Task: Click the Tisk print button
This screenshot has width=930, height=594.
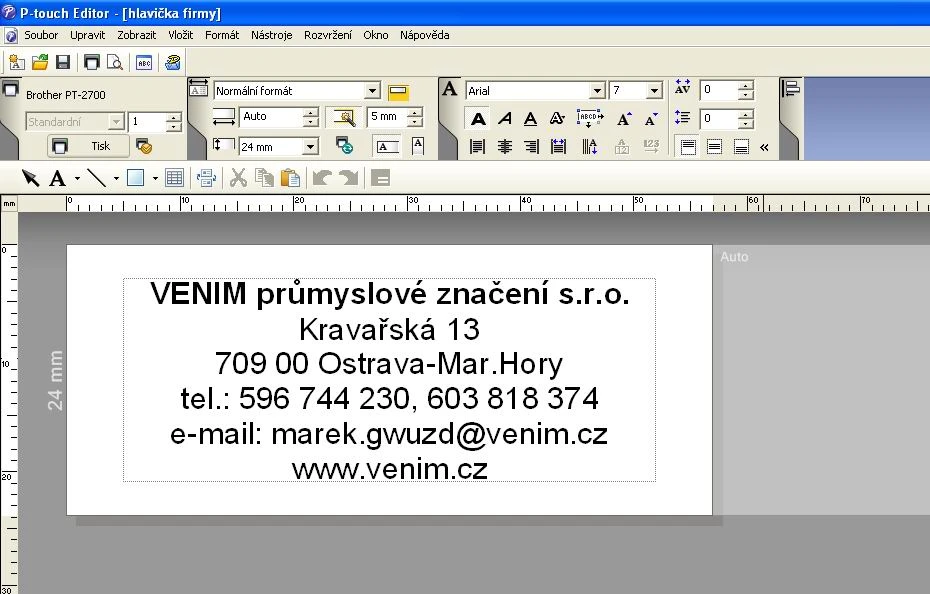Action: tap(88, 146)
